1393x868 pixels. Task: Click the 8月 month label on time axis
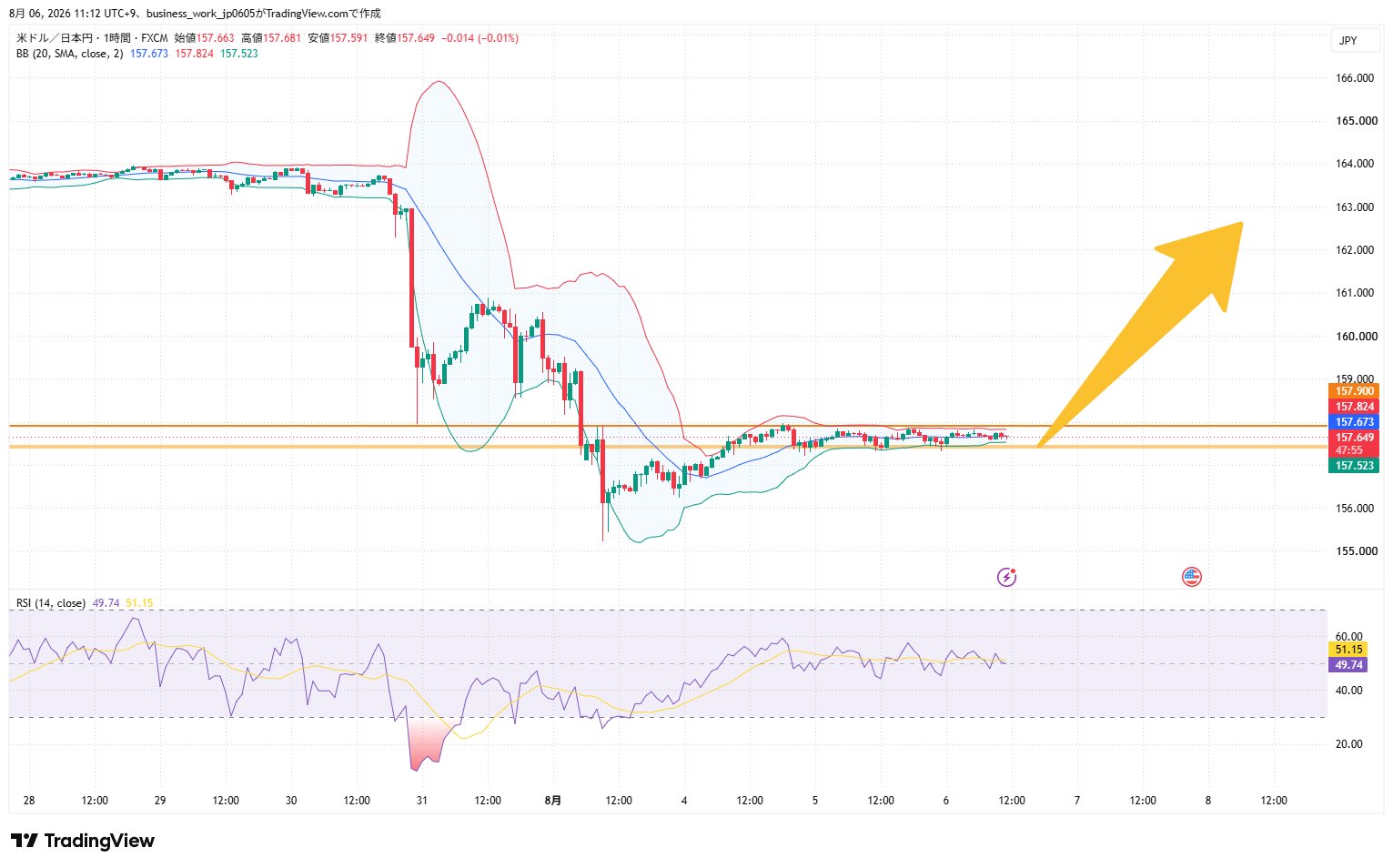tap(553, 801)
